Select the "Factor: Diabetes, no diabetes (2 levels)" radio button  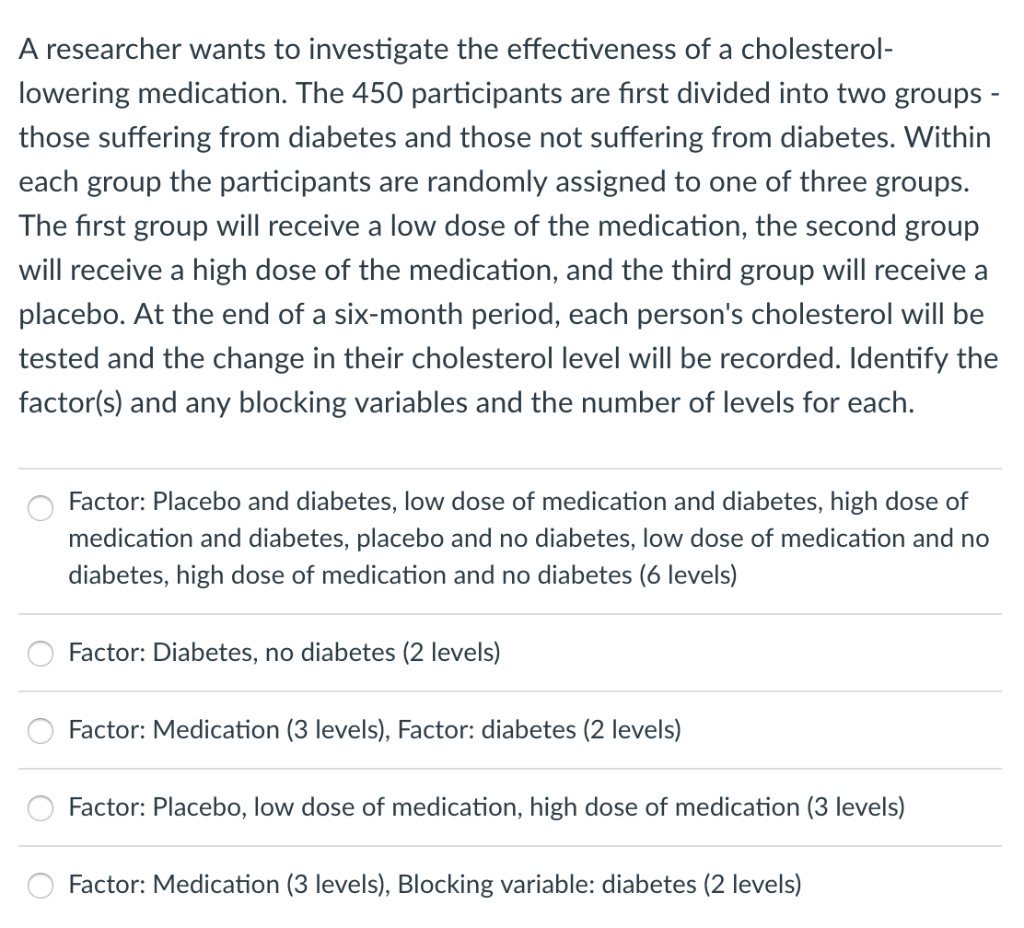pos(40,653)
